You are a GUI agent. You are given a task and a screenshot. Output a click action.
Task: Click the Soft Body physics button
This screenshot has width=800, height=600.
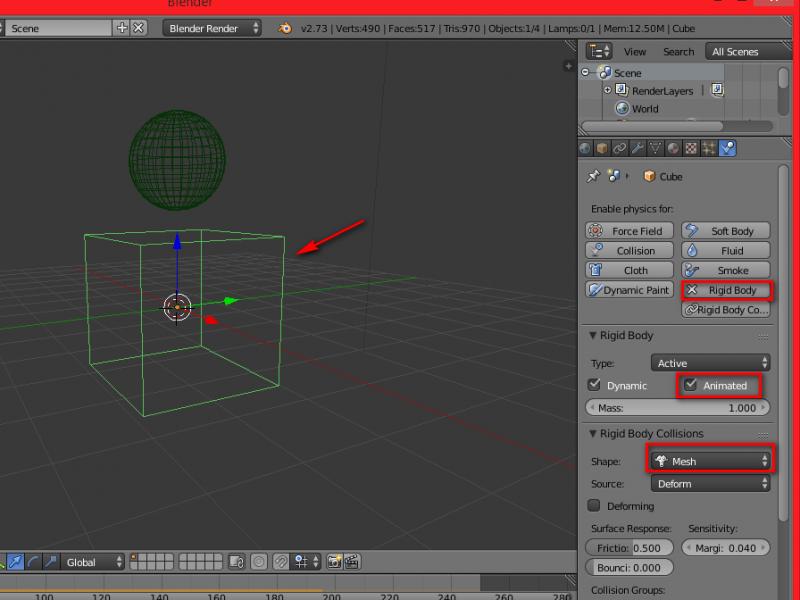(x=727, y=231)
